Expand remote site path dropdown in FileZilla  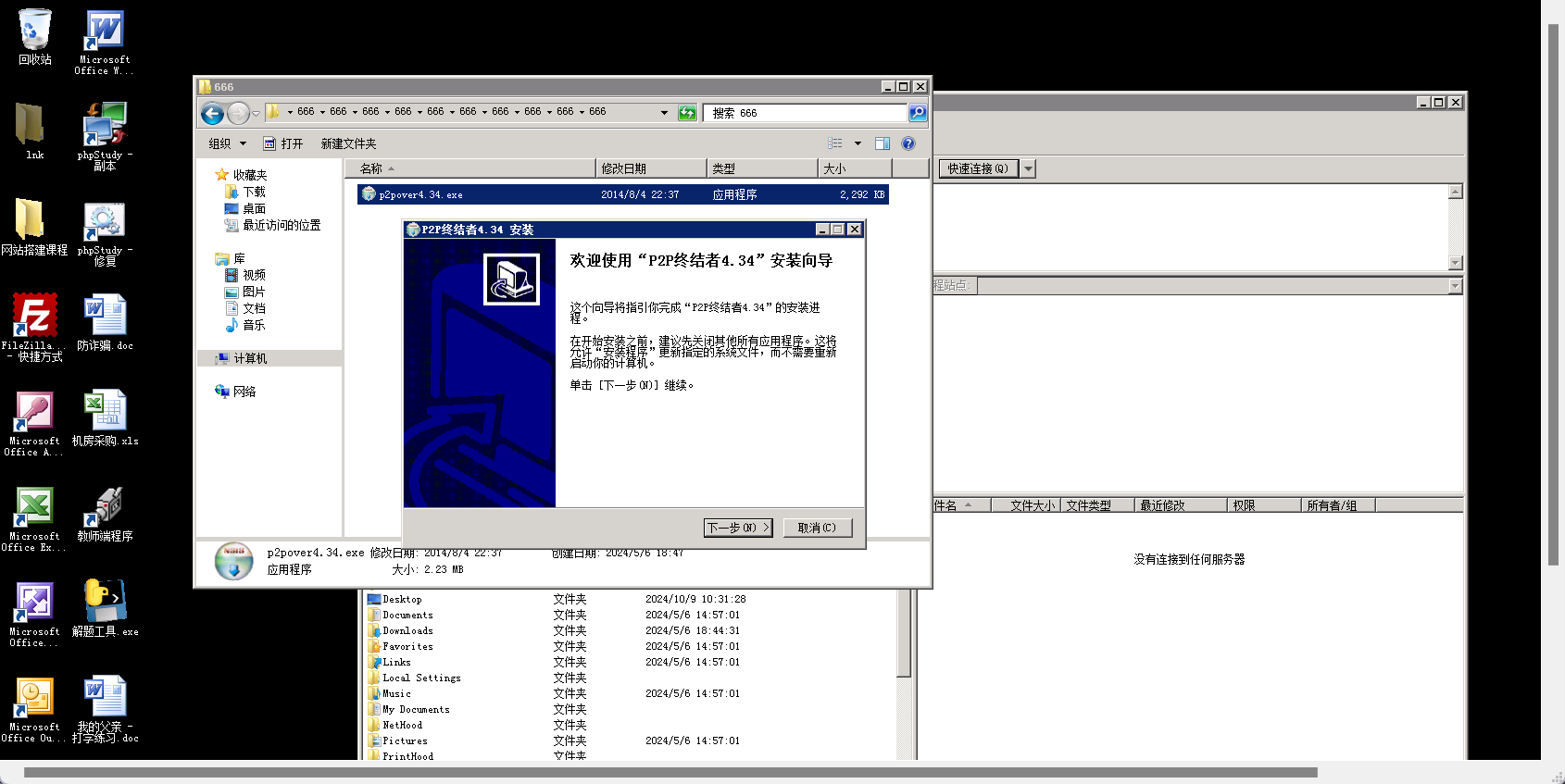1455,286
